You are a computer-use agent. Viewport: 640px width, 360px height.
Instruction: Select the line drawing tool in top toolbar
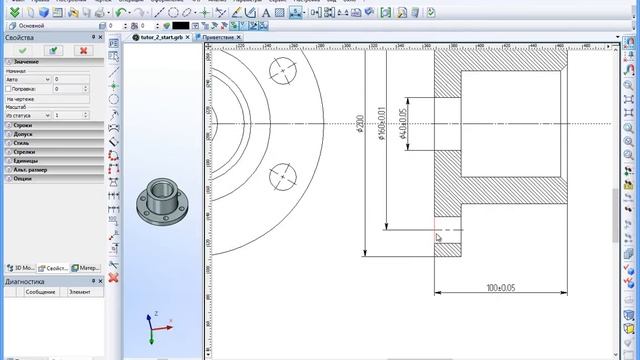coord(159,13)
